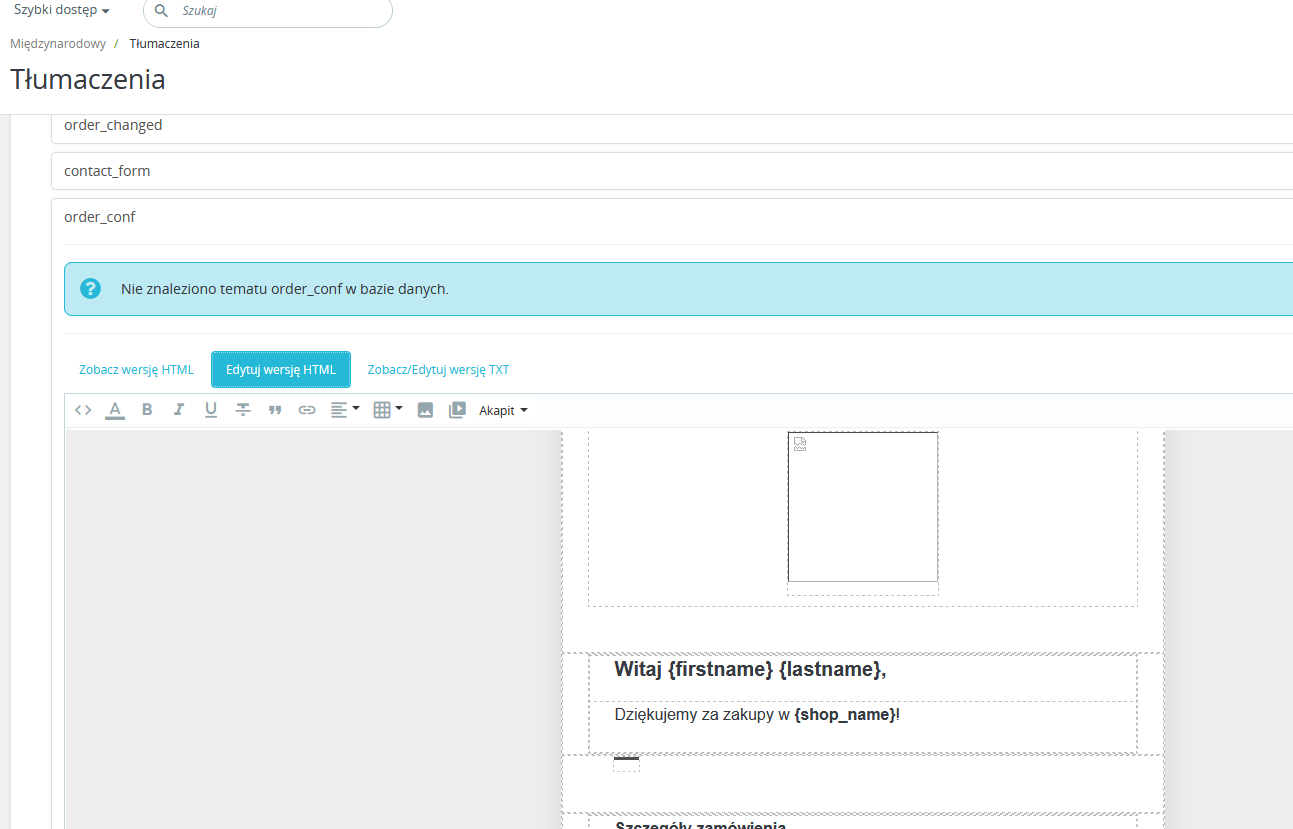Open the Szybki dostęp quick access menu
1293x829 pixels.
click(x=62, y=10)
